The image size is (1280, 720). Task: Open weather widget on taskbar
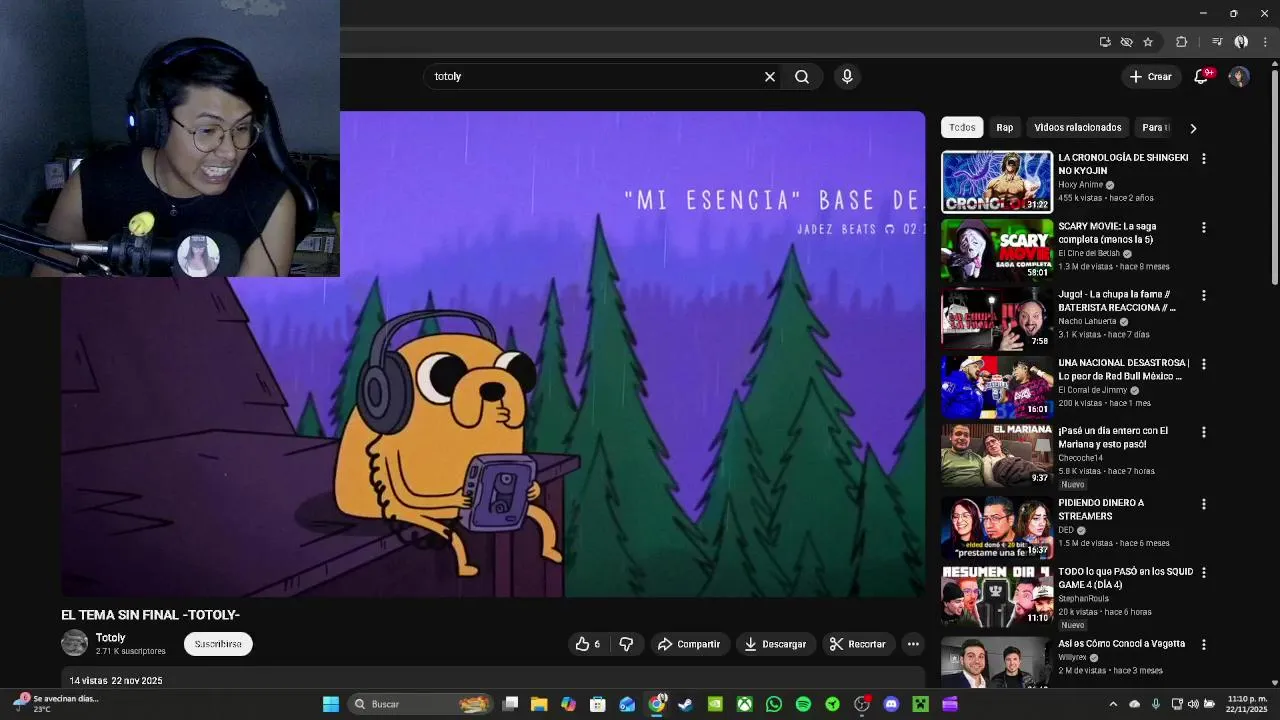coord(55,704)
